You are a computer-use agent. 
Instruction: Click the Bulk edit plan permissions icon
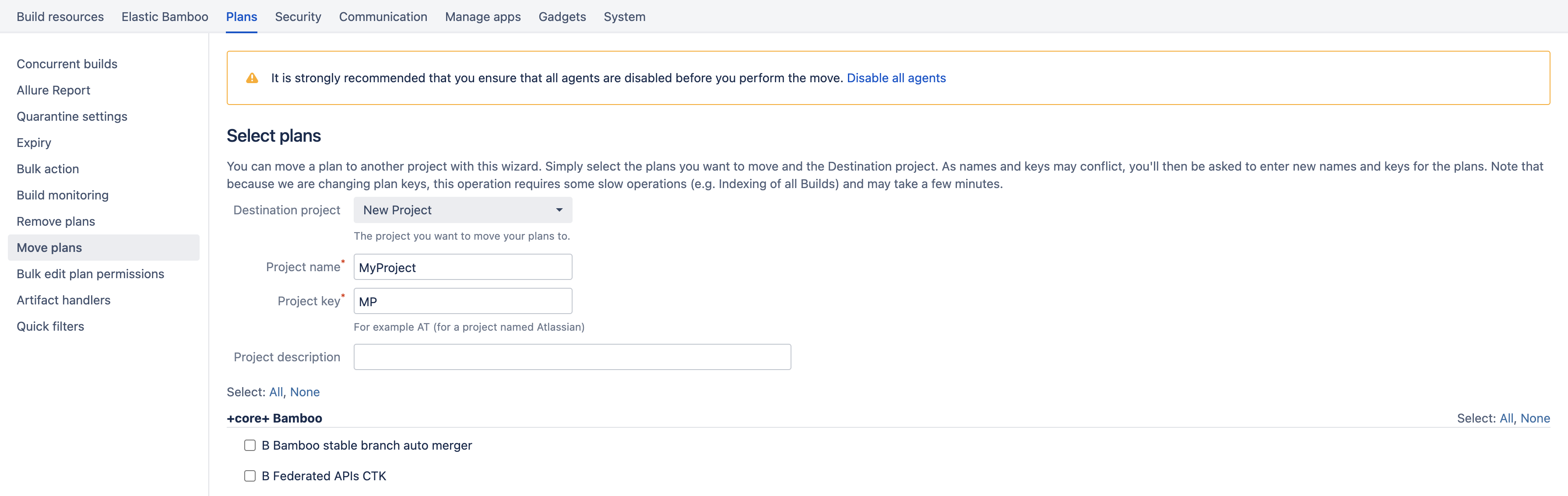point(90,273)
